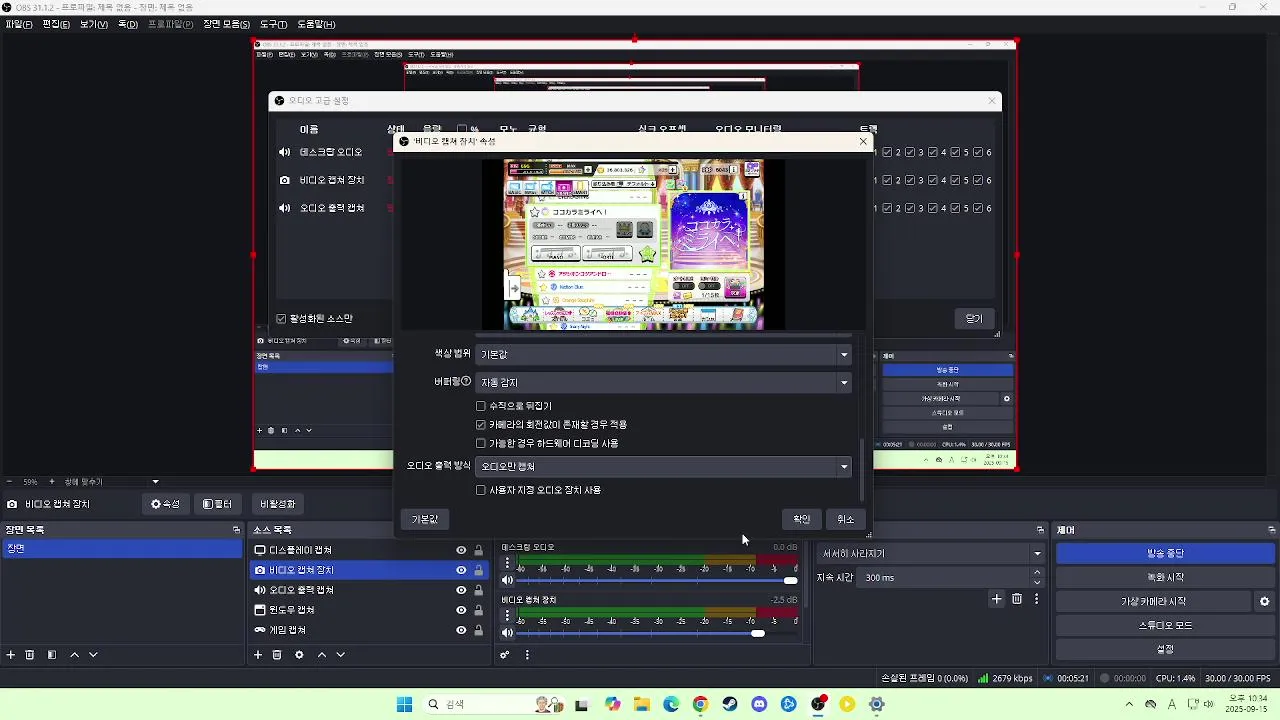1280x720 pixels.
Task: Open the 오디오 출력 방식 dropdown
Action: pos(664,466)
